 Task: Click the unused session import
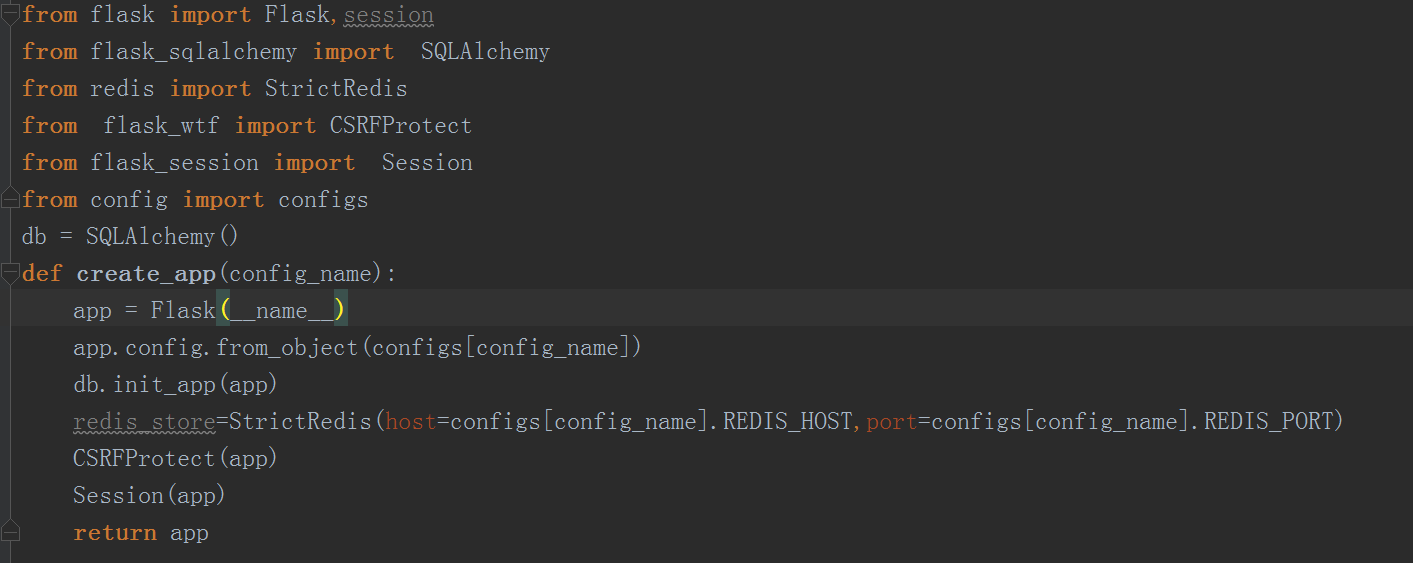click(388, 15)
